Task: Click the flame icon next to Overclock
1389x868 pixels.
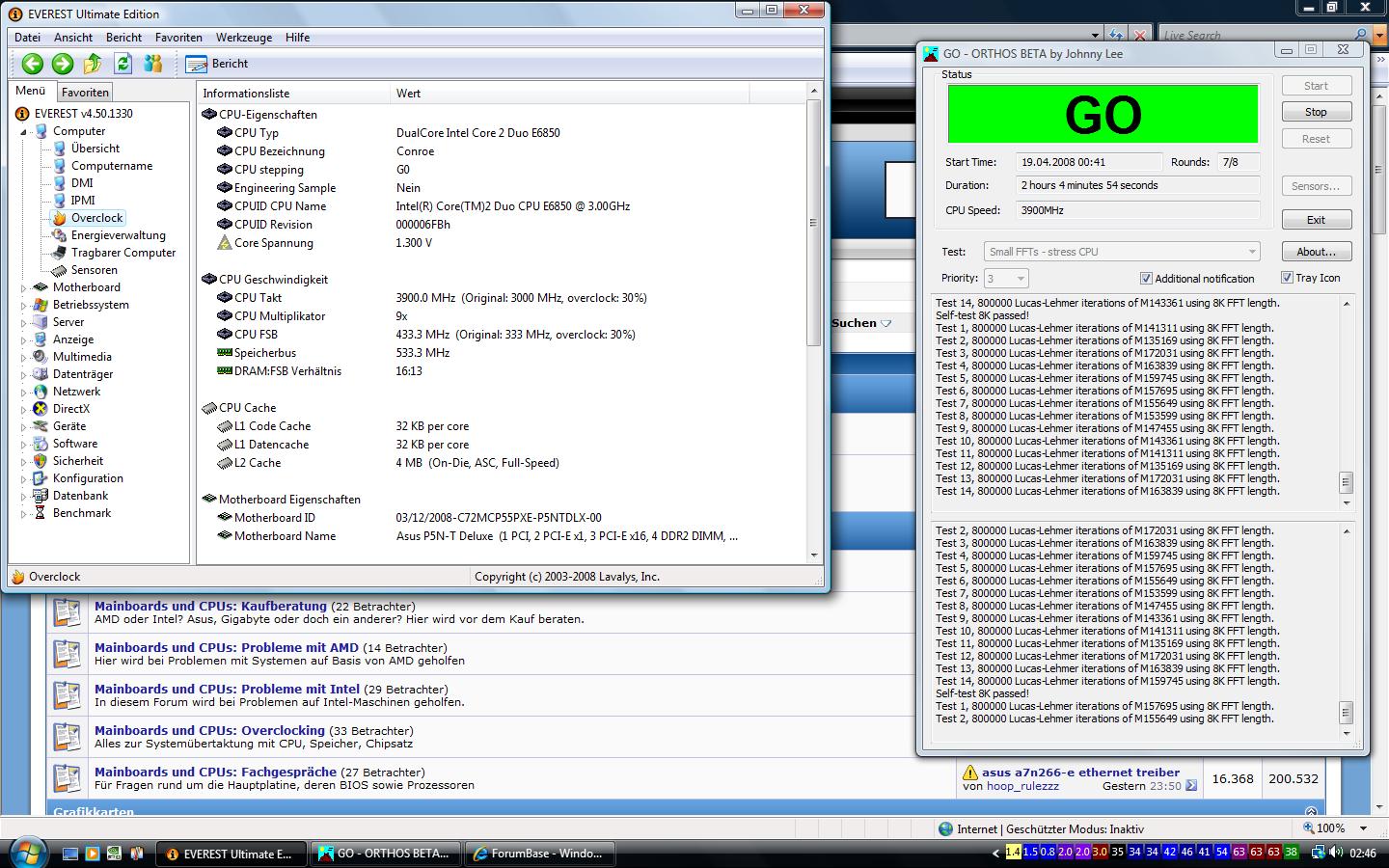Action: point(60,218)
